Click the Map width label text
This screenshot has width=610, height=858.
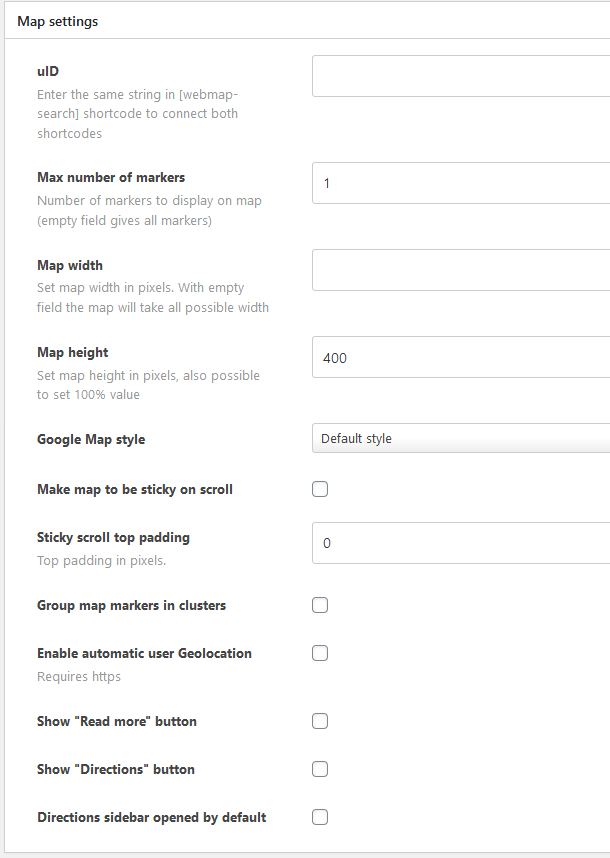[70, 265]
